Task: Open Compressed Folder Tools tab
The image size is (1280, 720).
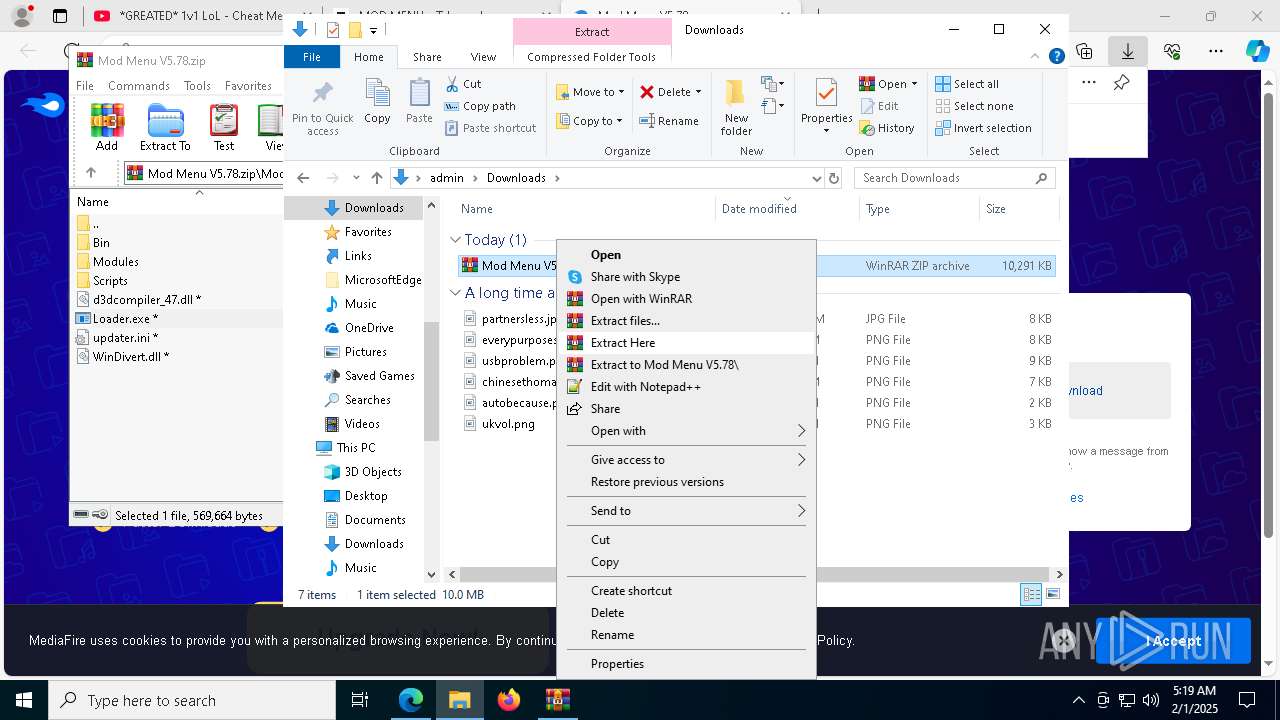Action: coord(591,57)
